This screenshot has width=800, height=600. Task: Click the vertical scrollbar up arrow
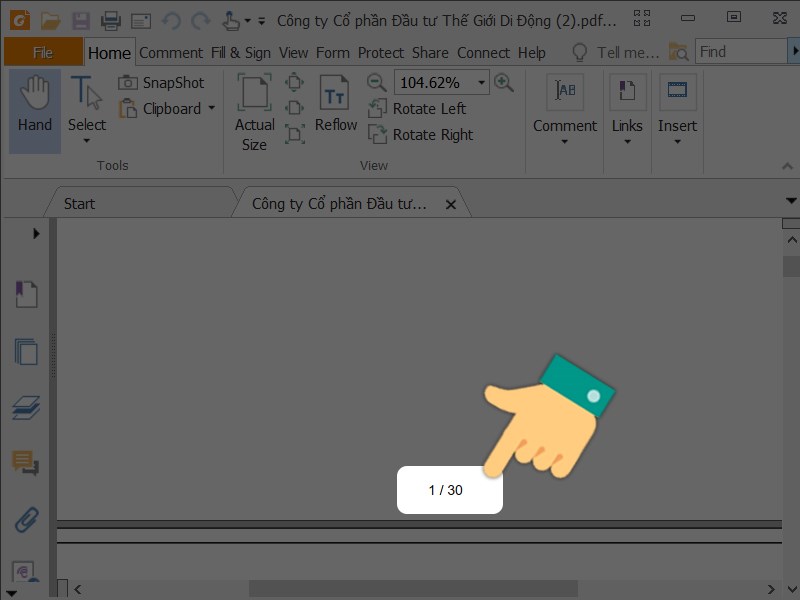792,239
